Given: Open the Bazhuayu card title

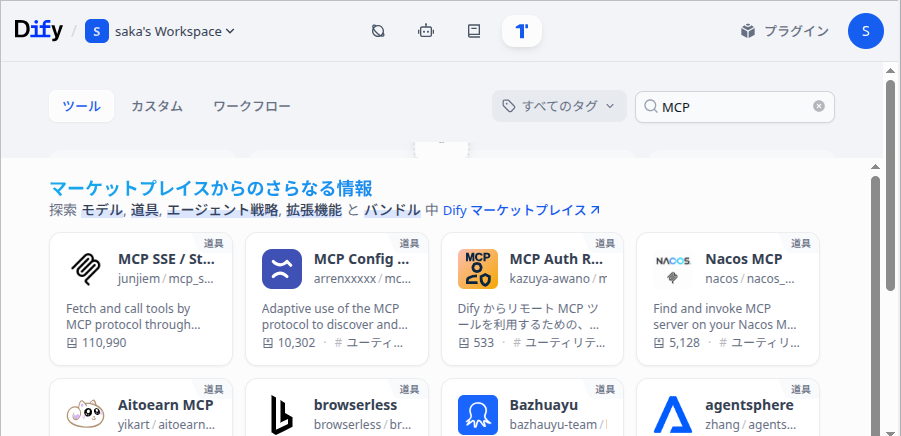Looking at the screenshot, I should coord(544,405).
